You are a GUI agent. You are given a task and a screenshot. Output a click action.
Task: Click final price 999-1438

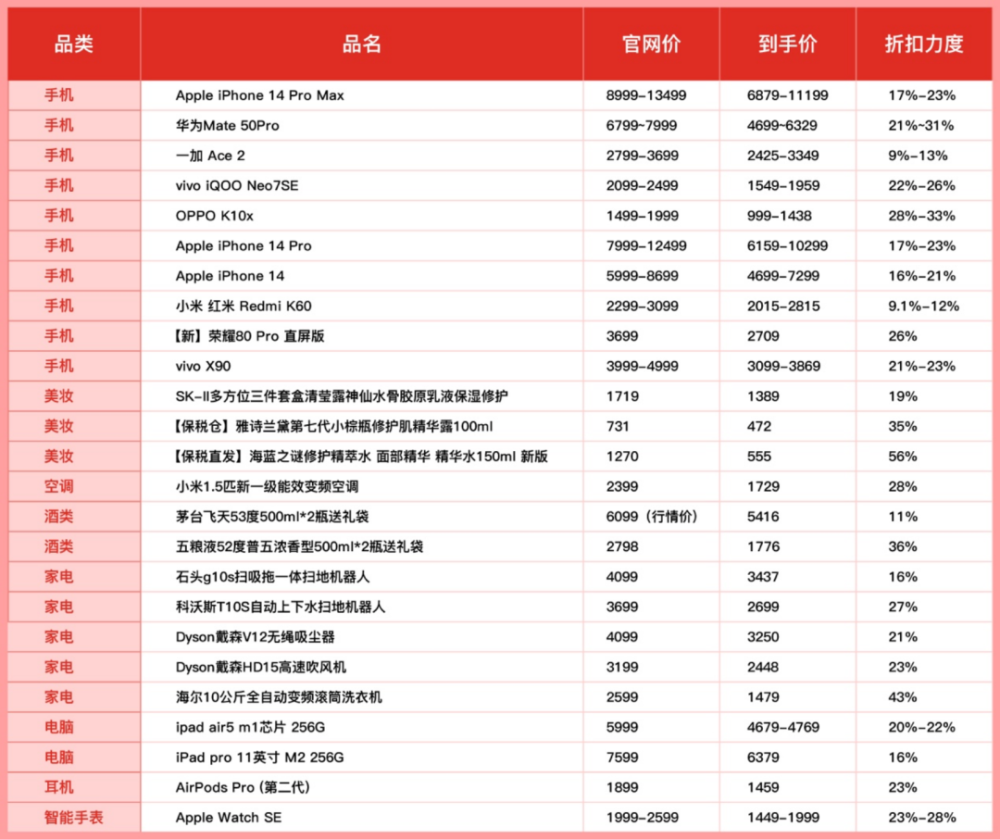779,215
